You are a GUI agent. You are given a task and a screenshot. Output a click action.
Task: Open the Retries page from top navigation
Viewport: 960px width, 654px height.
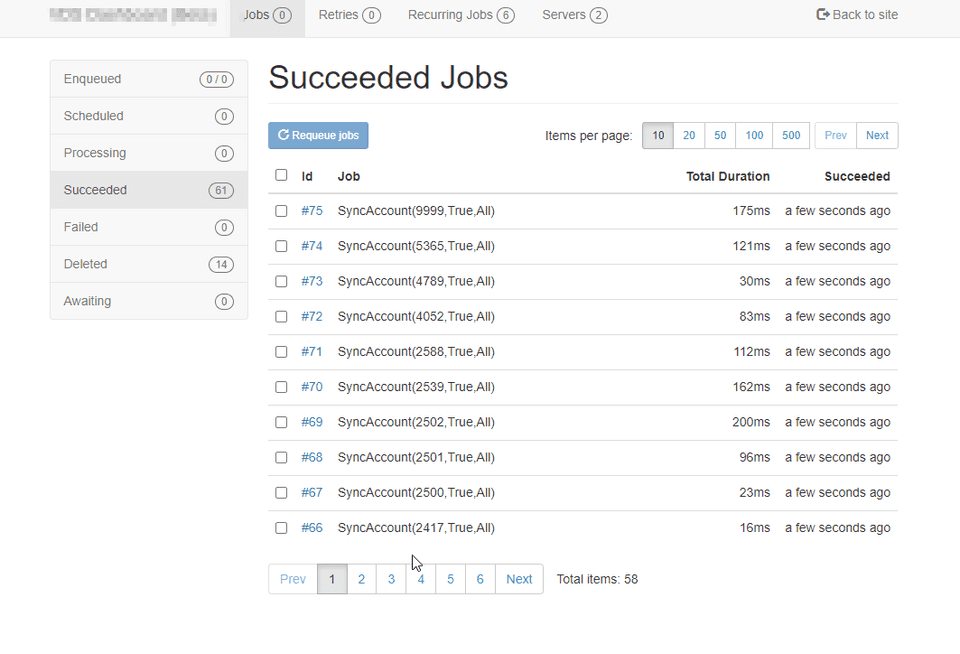click(348, 15)
